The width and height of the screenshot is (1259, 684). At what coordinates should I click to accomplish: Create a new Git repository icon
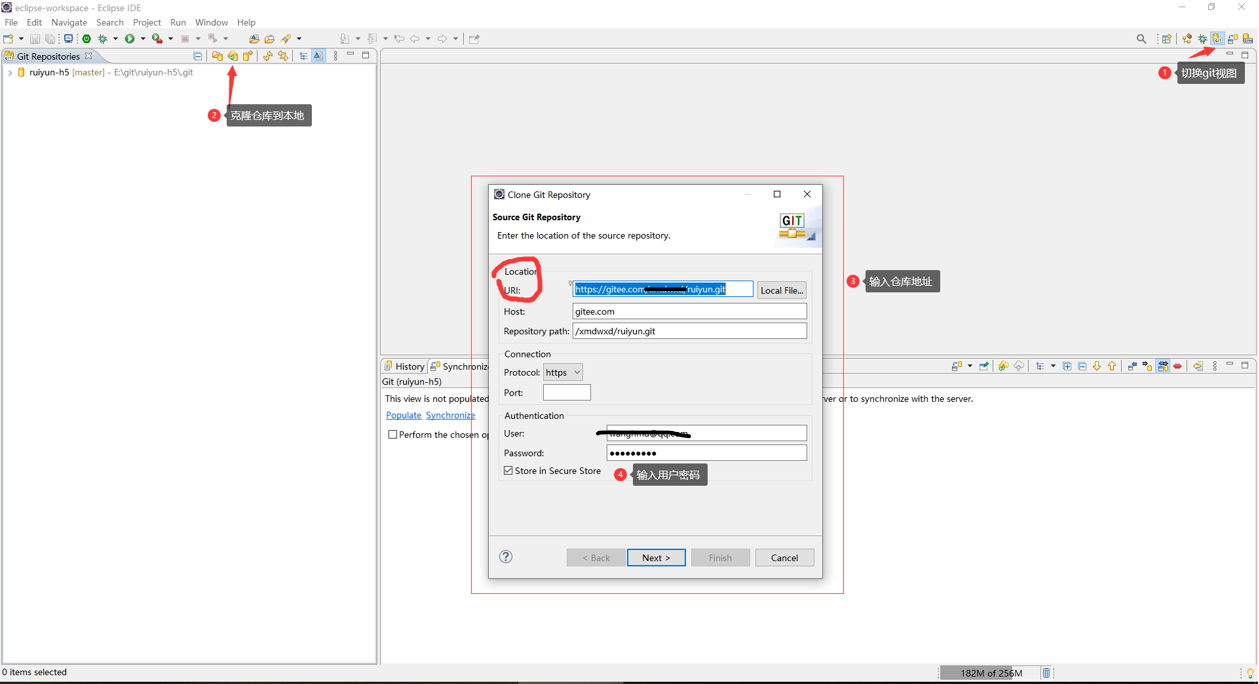(248, 56)
